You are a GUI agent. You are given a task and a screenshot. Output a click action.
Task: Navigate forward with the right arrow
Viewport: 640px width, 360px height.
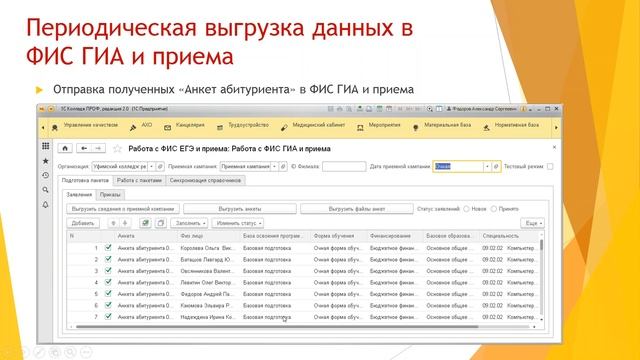(98, 148)
